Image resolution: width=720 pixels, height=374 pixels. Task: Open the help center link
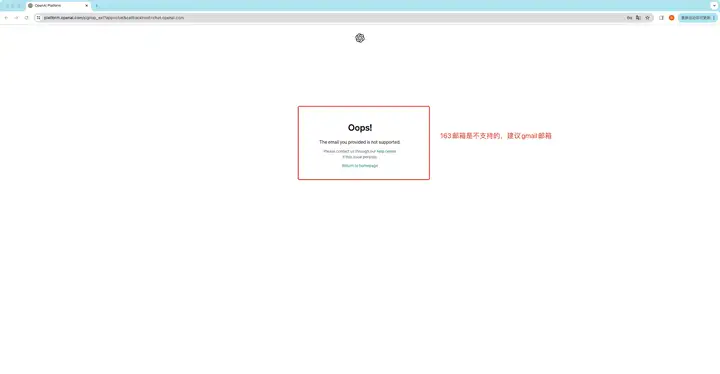pyautogui.click(x=386, y=151)
